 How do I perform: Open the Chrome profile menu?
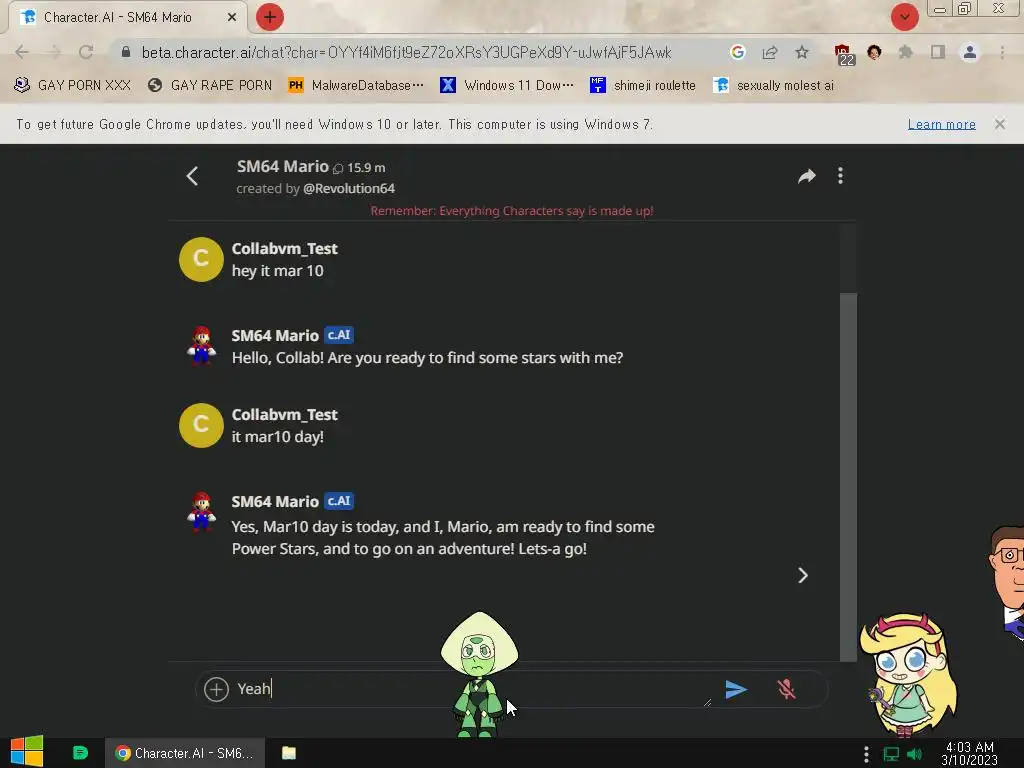(970, 52)
